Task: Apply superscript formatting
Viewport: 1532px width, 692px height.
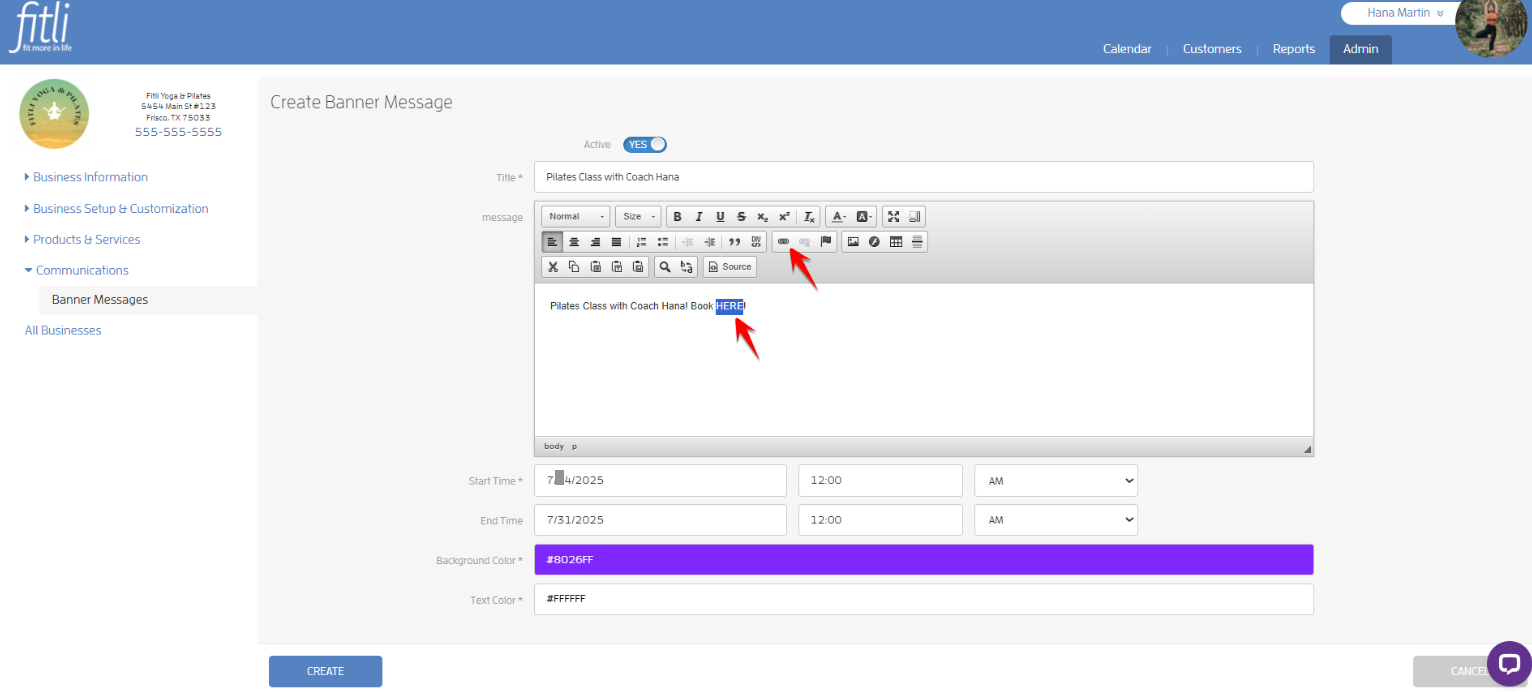Action: coord(785,216)
